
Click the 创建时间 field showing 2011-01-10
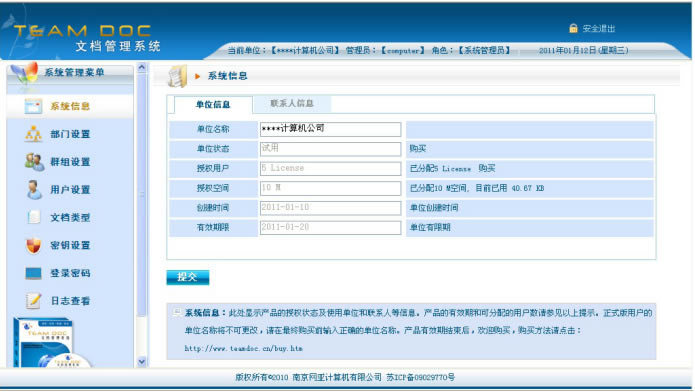tap(331, 208)
